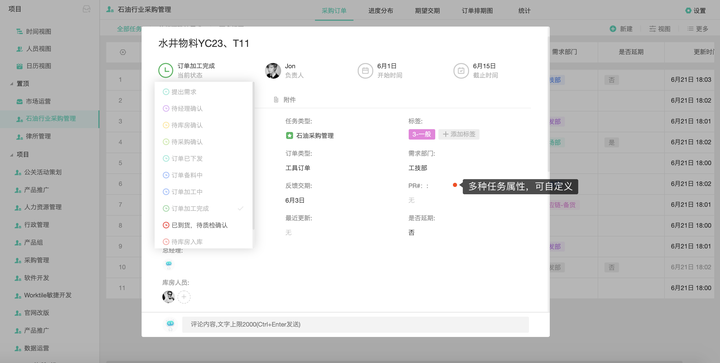
Task: Collapse the 置顶 section arrow in sidebar
Action: click(x=11, y=84)
